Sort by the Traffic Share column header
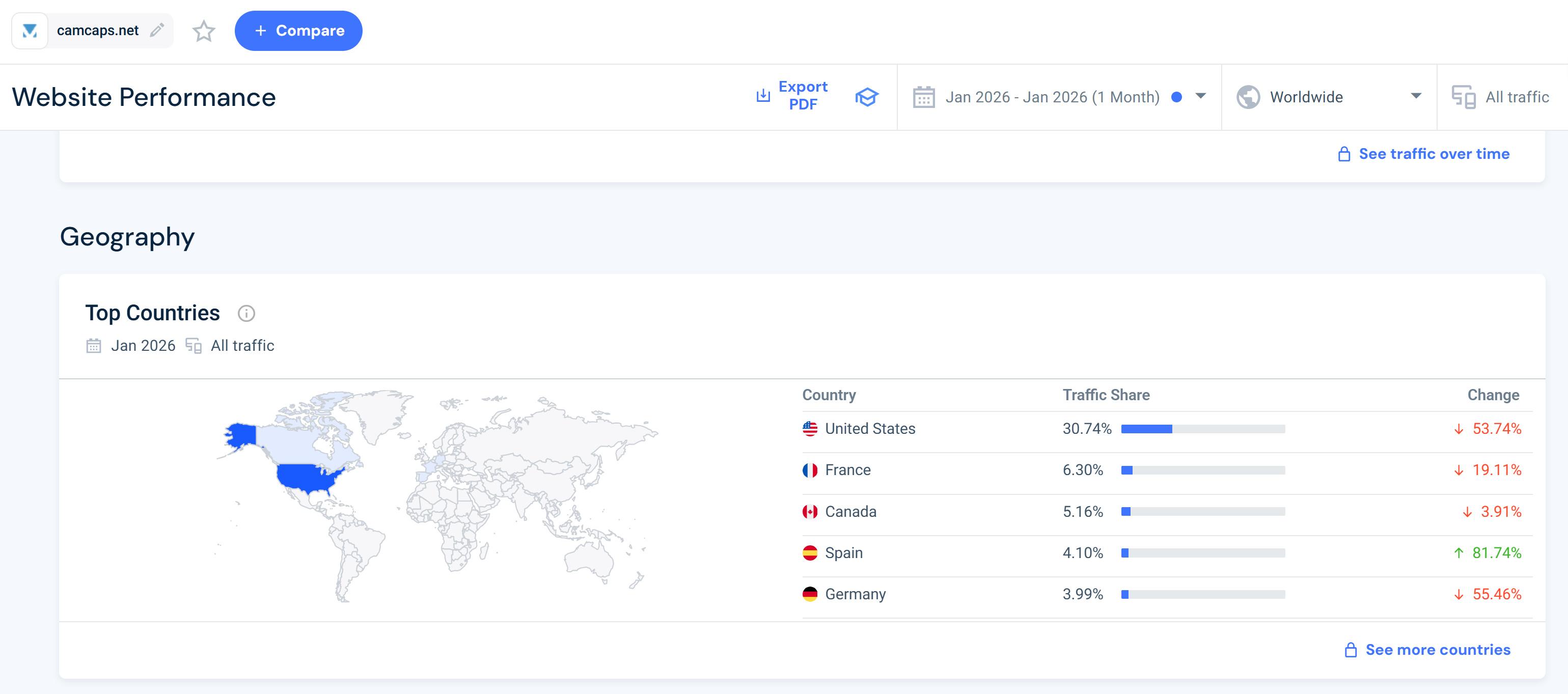 click(x=1106, y=395)
